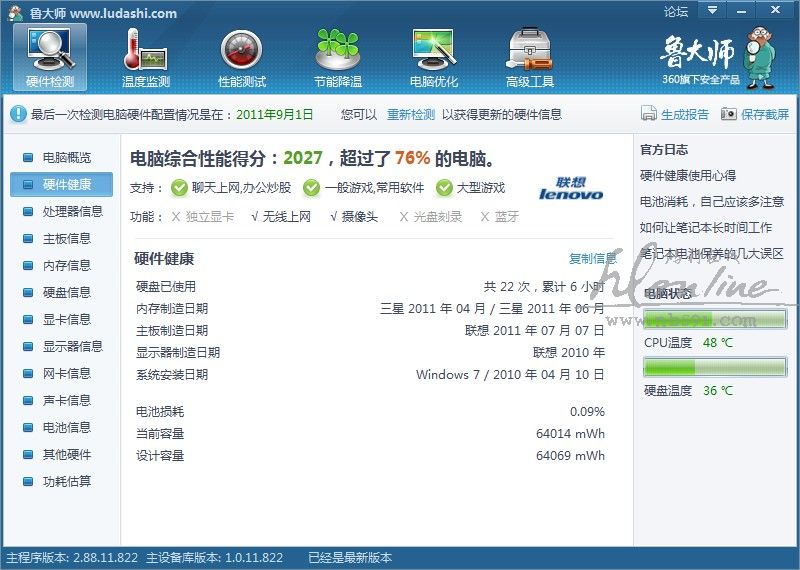Click the blue info icon in notice bar
Screen dimensions: 800x570
click(x=18, y=114)
